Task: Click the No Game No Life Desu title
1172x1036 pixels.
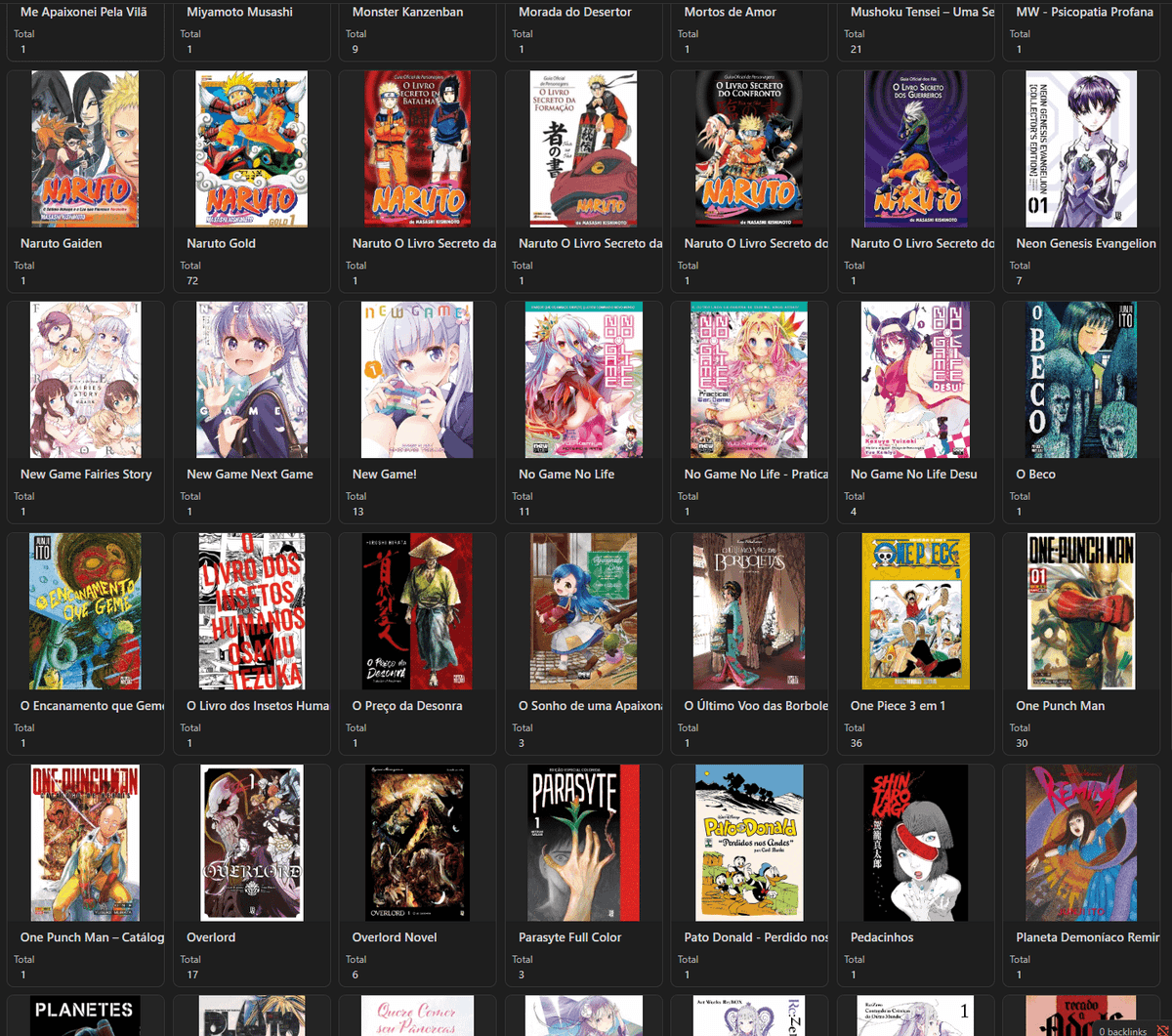Action: (914, 475)
